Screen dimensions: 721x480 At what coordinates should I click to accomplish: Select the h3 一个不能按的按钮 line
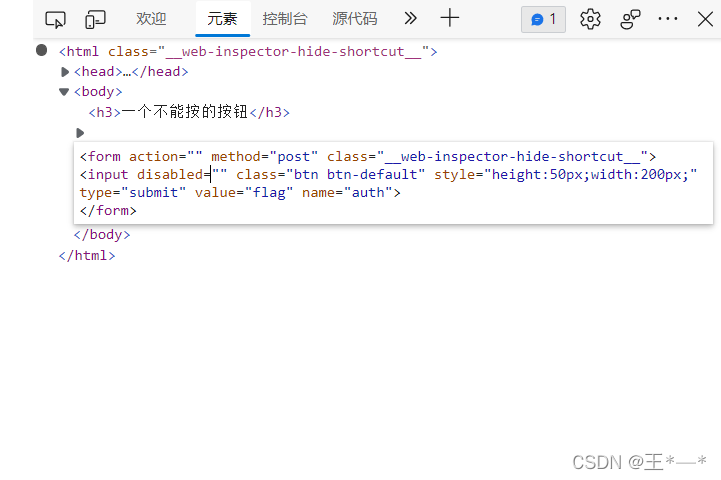(189, 112)
